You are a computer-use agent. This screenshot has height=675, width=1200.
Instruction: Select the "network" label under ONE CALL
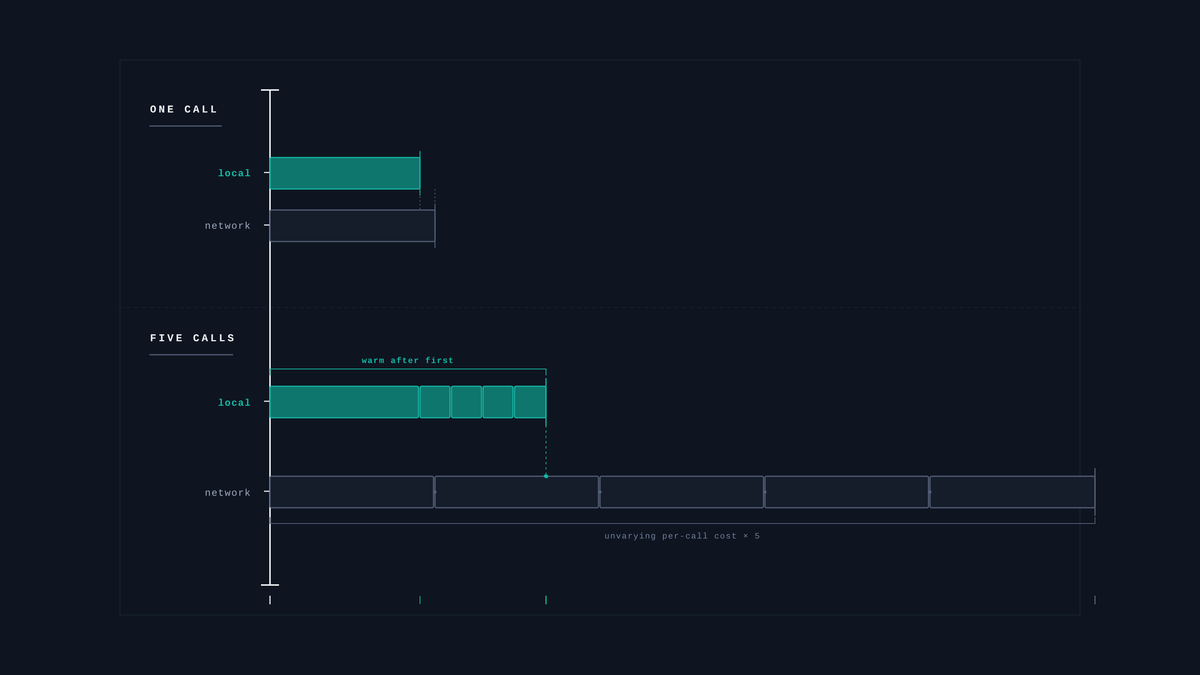[228, 226]
